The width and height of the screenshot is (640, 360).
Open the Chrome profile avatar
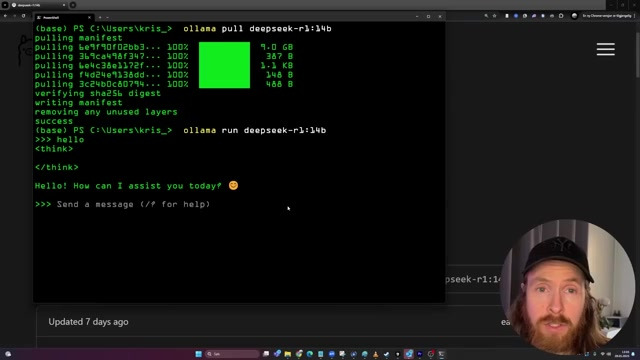(x=574, y=16)
